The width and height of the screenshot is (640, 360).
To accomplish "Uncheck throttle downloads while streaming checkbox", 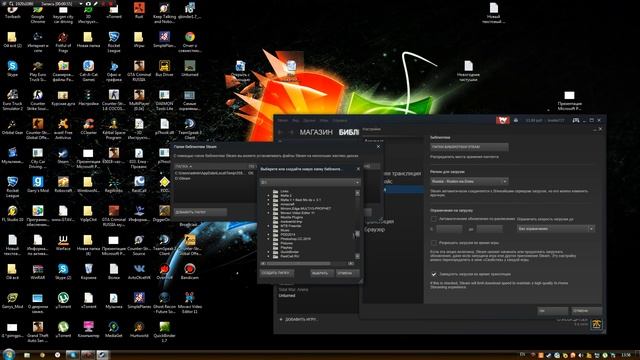I will tap(433, 274).
